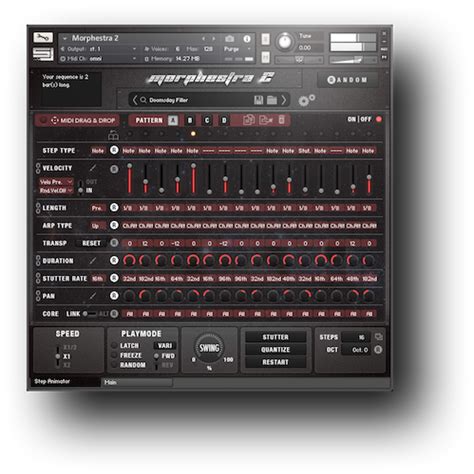
Task: Click the lock icon above Step Type
Action: pyautogui.click(x=113, y=135)
